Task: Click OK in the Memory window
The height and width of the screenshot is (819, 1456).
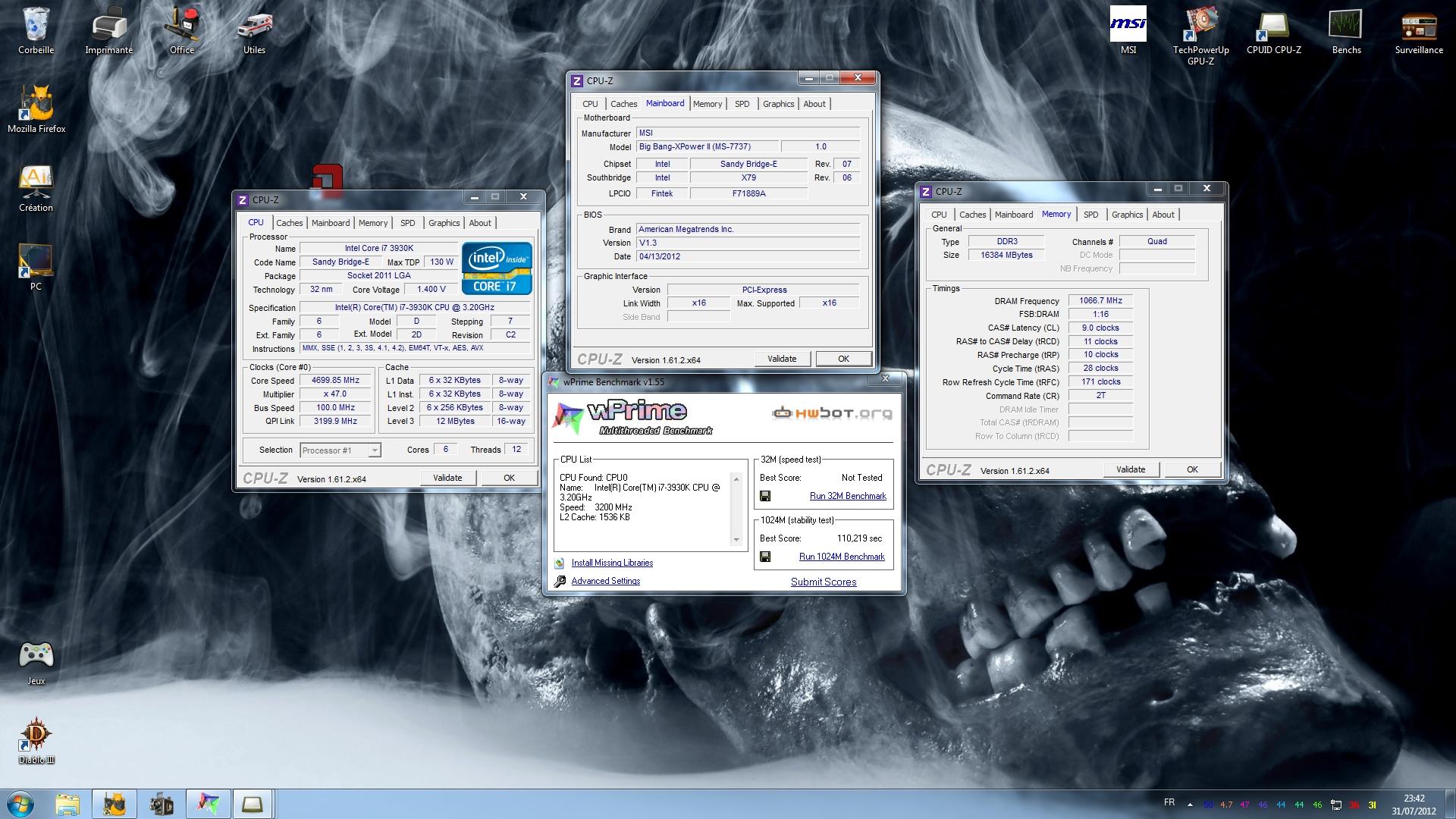Action: [x=1192, y=469]
